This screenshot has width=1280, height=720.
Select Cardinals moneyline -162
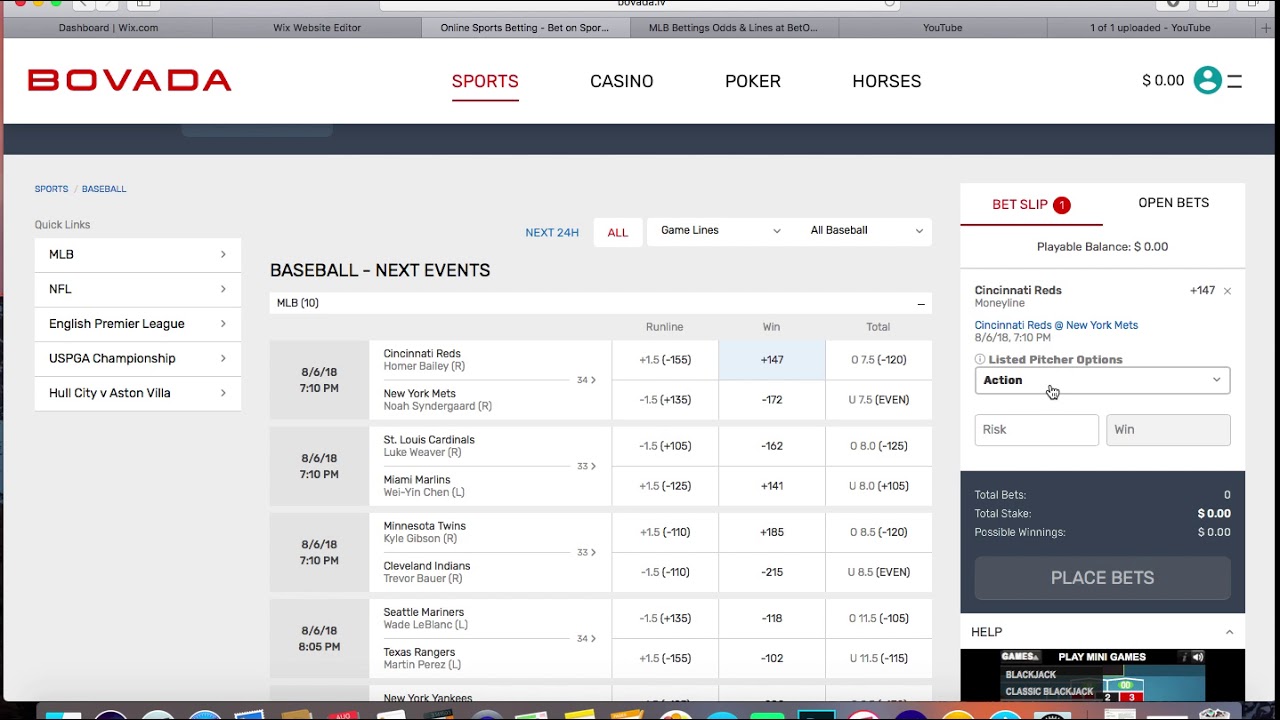772,446
